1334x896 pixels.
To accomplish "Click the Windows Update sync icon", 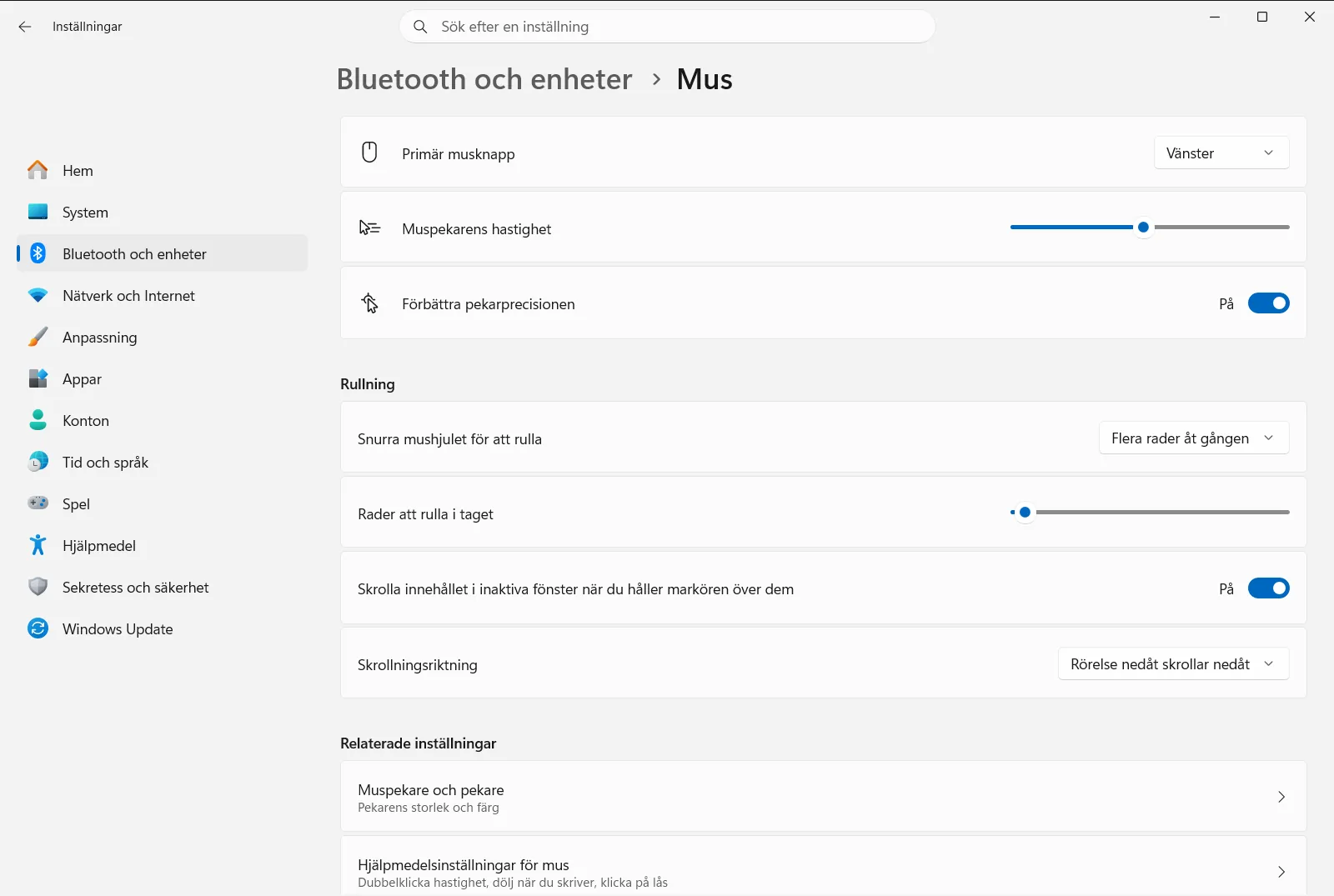I will pyautogui.click(x=38, y=628).
